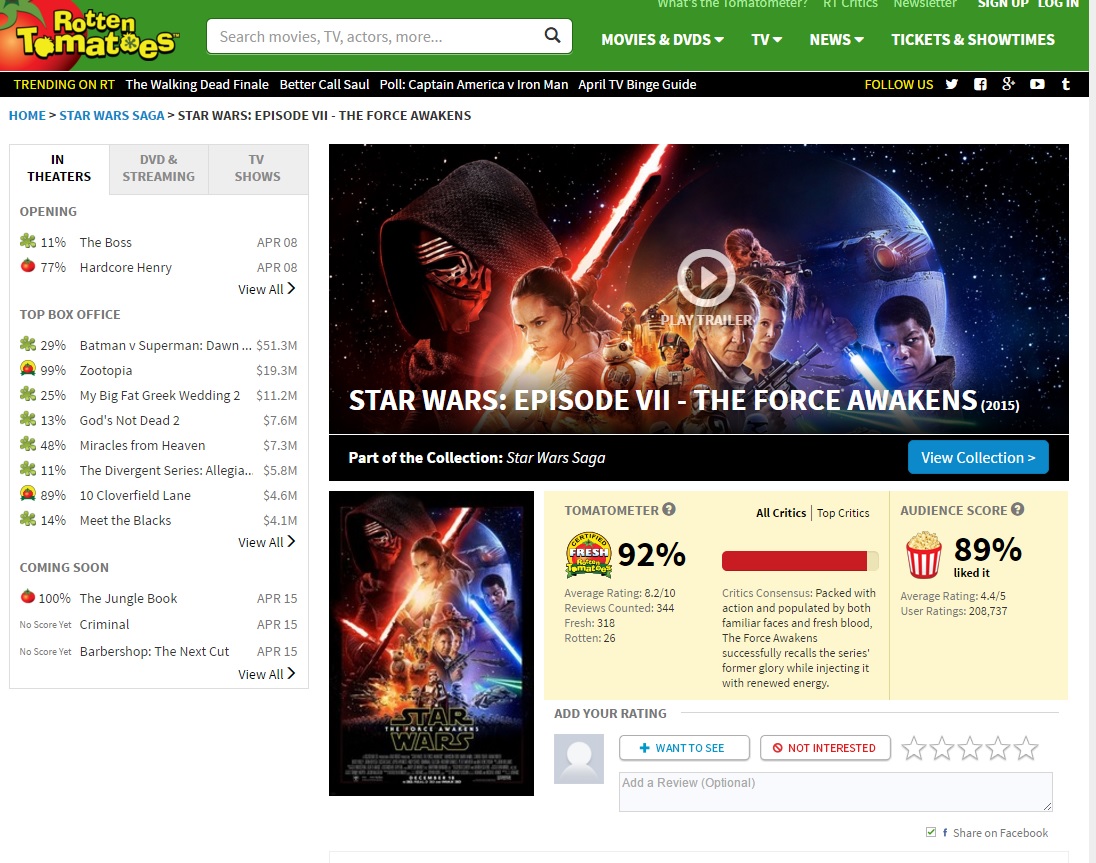1096x863 pixels.
Task: Expand the Movies & DVDs menu
Action: (x=662, y=40)
